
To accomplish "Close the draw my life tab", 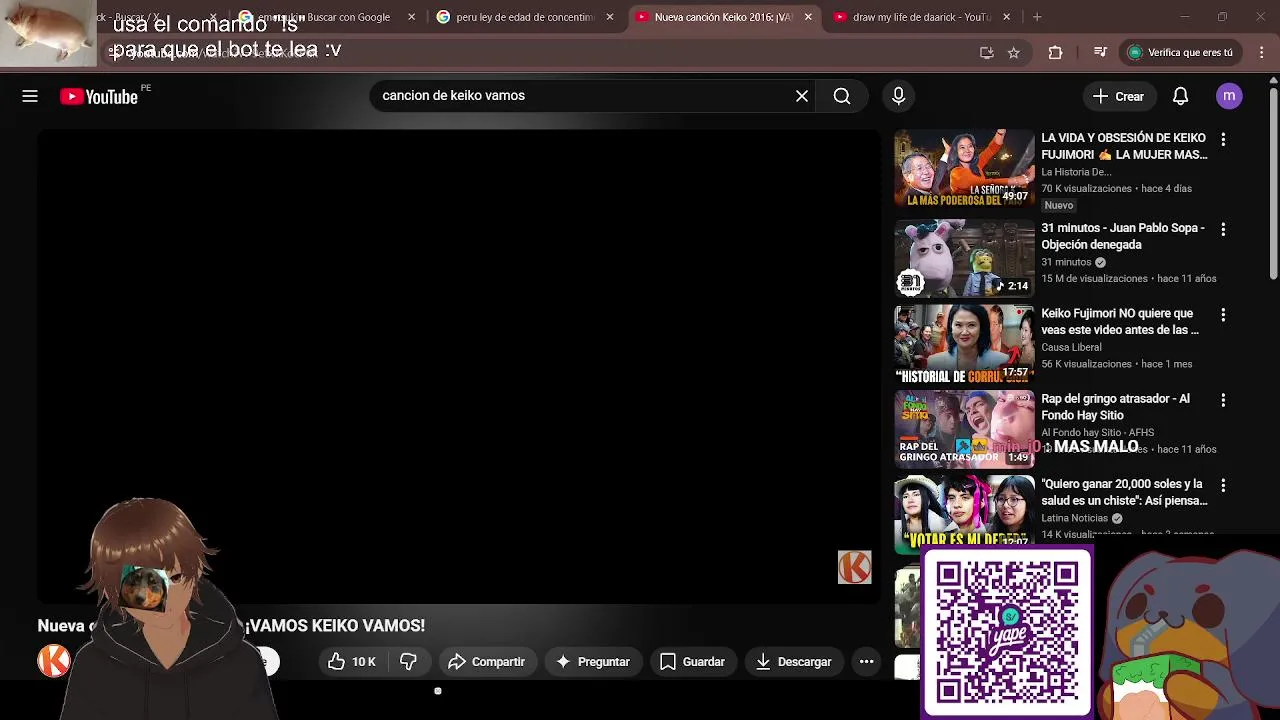I will pyautogui.click(x=1006, y=17).
